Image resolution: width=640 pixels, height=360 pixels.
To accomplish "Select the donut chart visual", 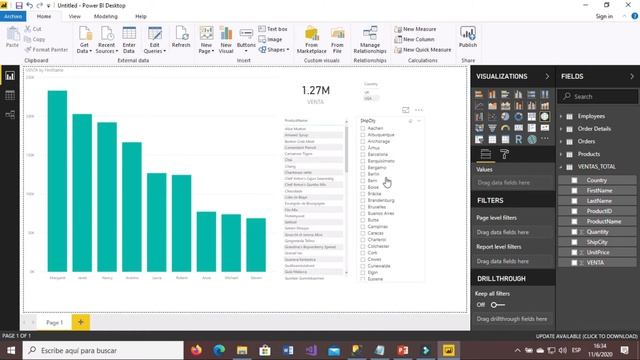I will tap(518, 117).
